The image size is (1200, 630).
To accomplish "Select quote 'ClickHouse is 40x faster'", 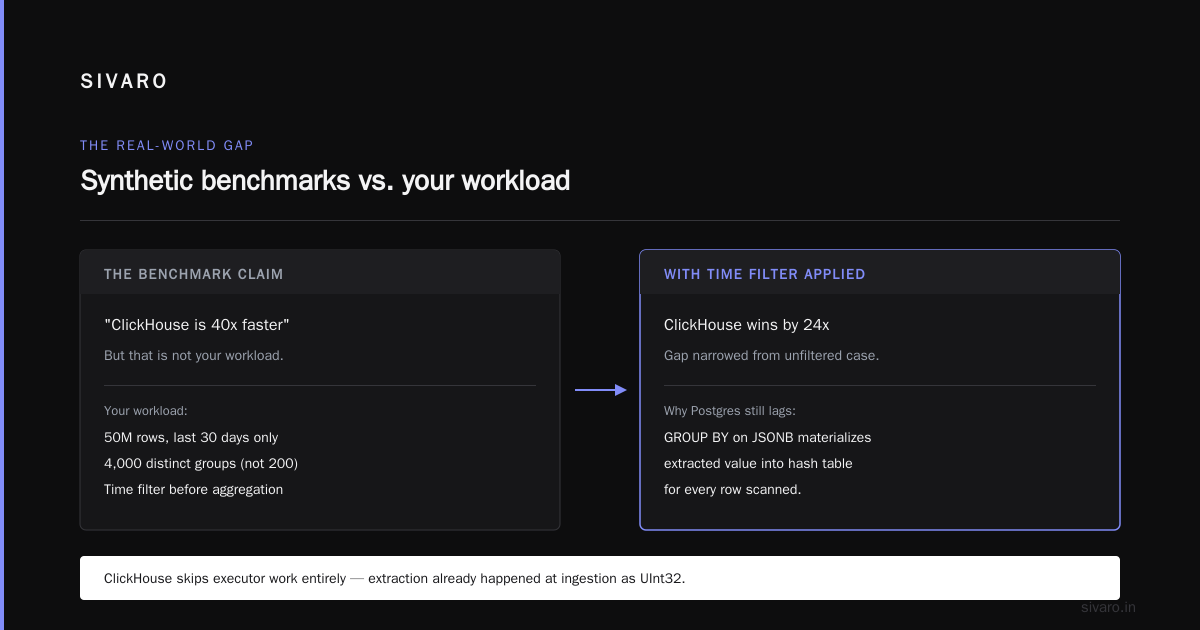I will point(197,325).
